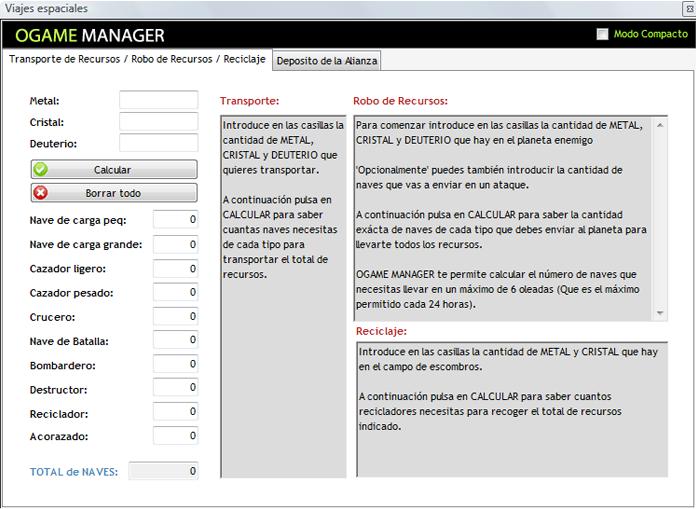Viewport: 696px width, 509px height.
Task: Focus the Metal input field
Action: click(x=158, y=100)
